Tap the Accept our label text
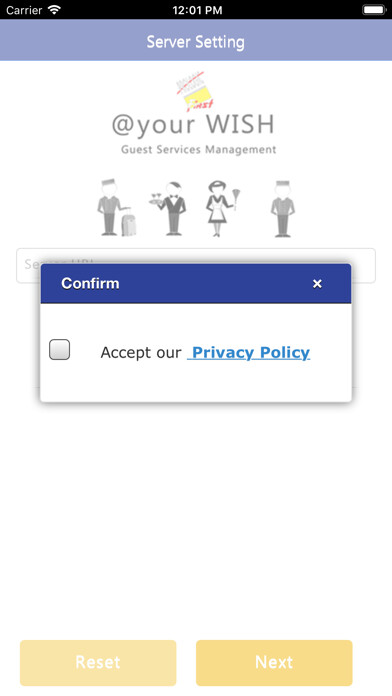Image resolution: width=392 pixels, height=696 pixels. [141, 352]
